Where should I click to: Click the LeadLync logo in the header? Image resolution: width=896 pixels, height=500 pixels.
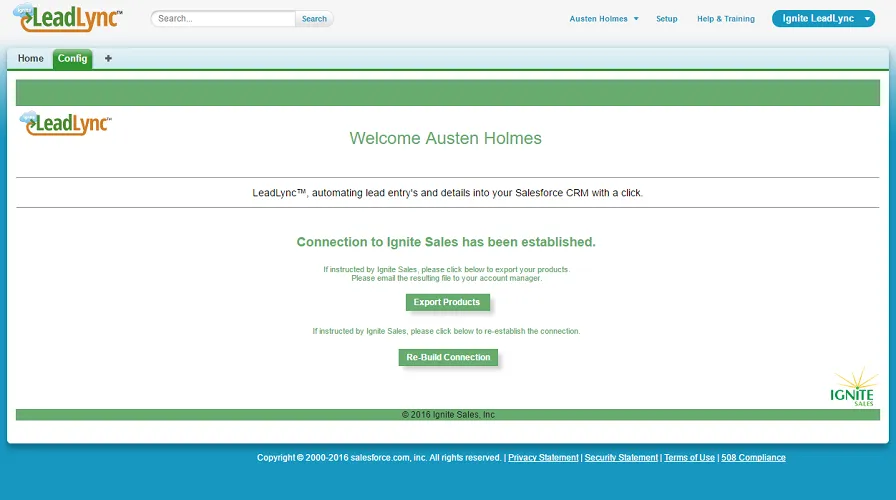pos(67,18)
